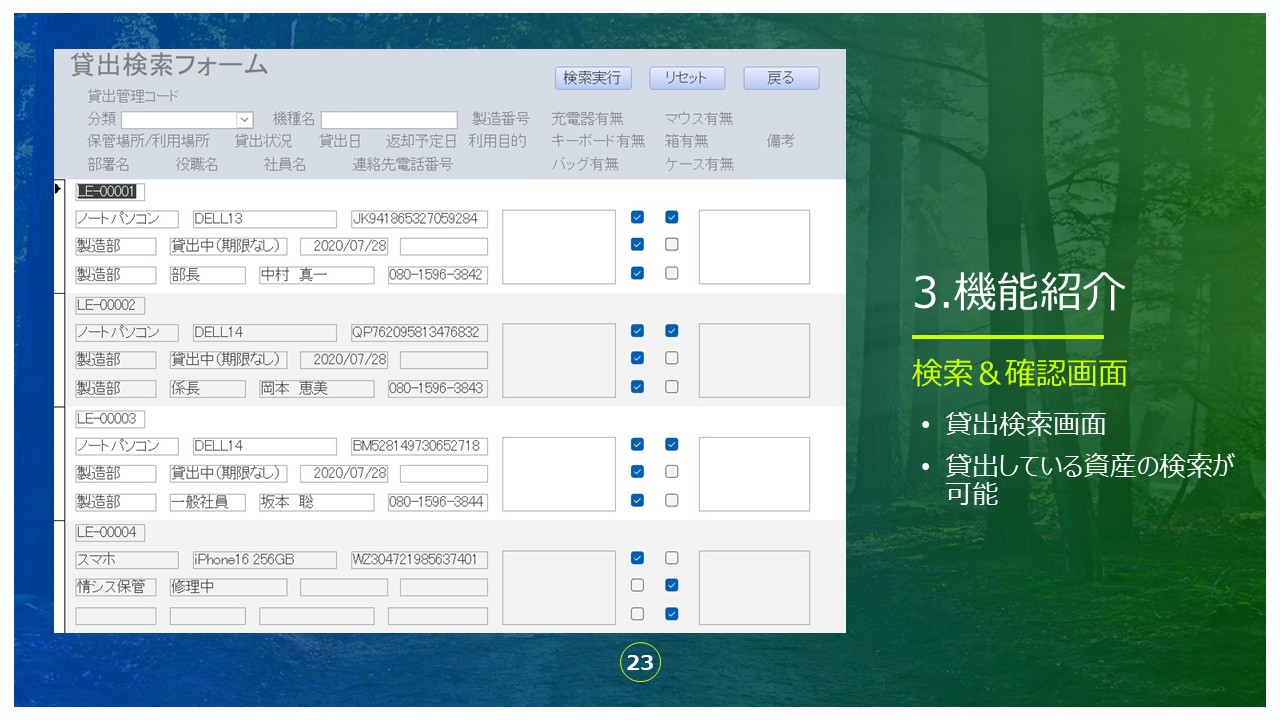Click the LE-00001 management code field
1280x720 pixels.
click(111, 192)
